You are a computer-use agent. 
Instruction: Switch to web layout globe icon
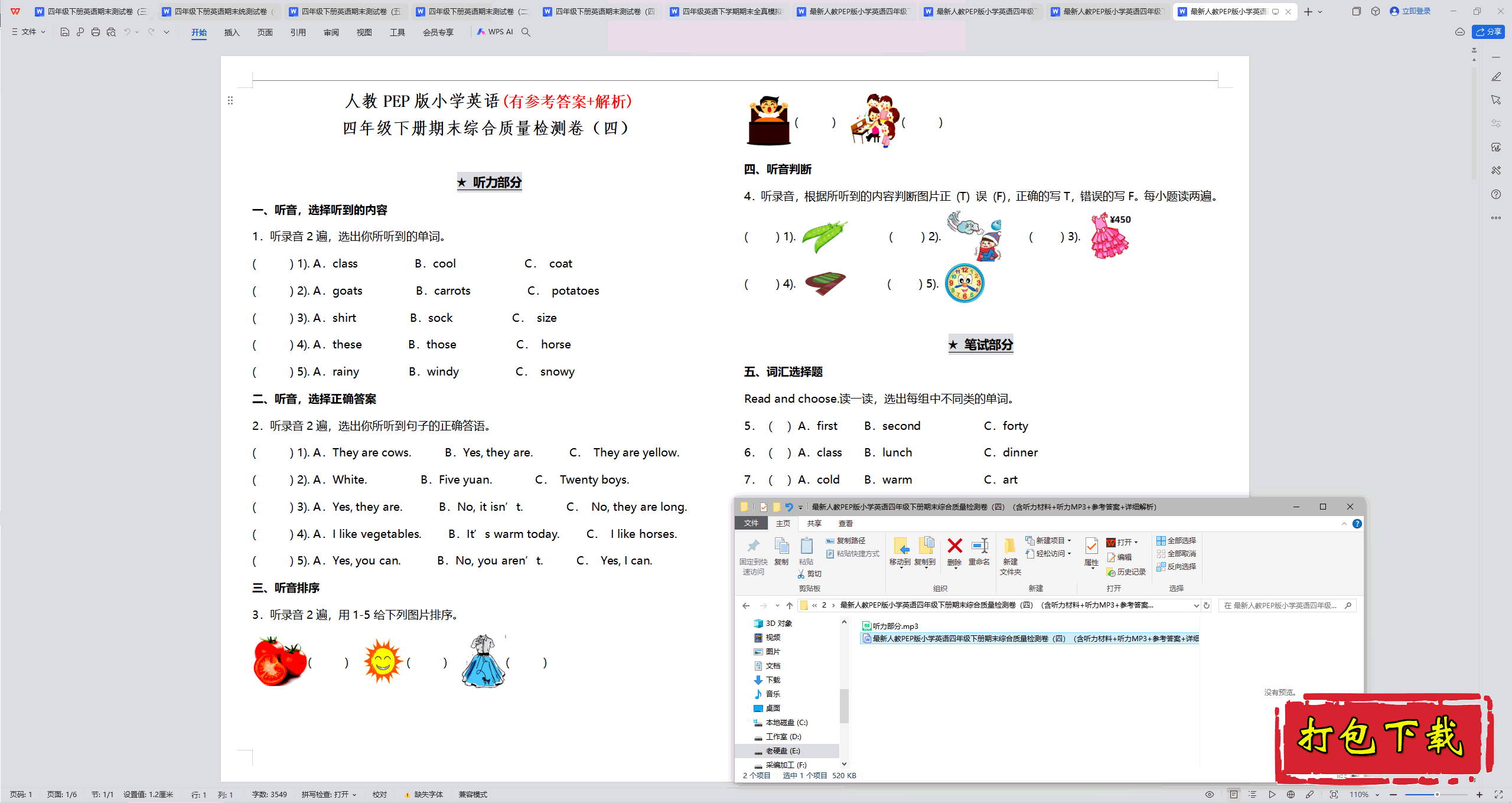(1291, 795)
